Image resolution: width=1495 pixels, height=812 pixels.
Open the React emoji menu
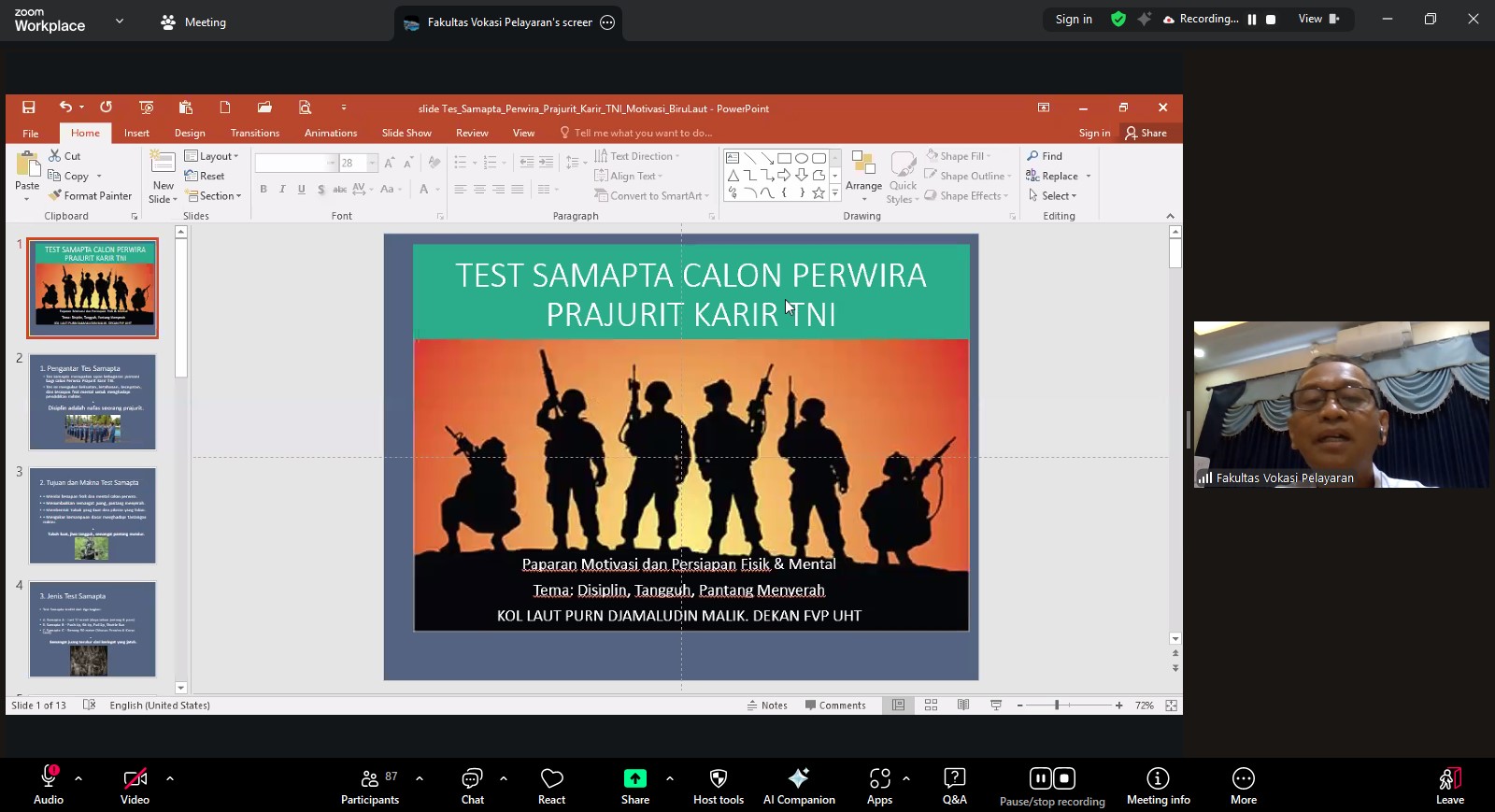pyautogui.click(x=551, y=786)
